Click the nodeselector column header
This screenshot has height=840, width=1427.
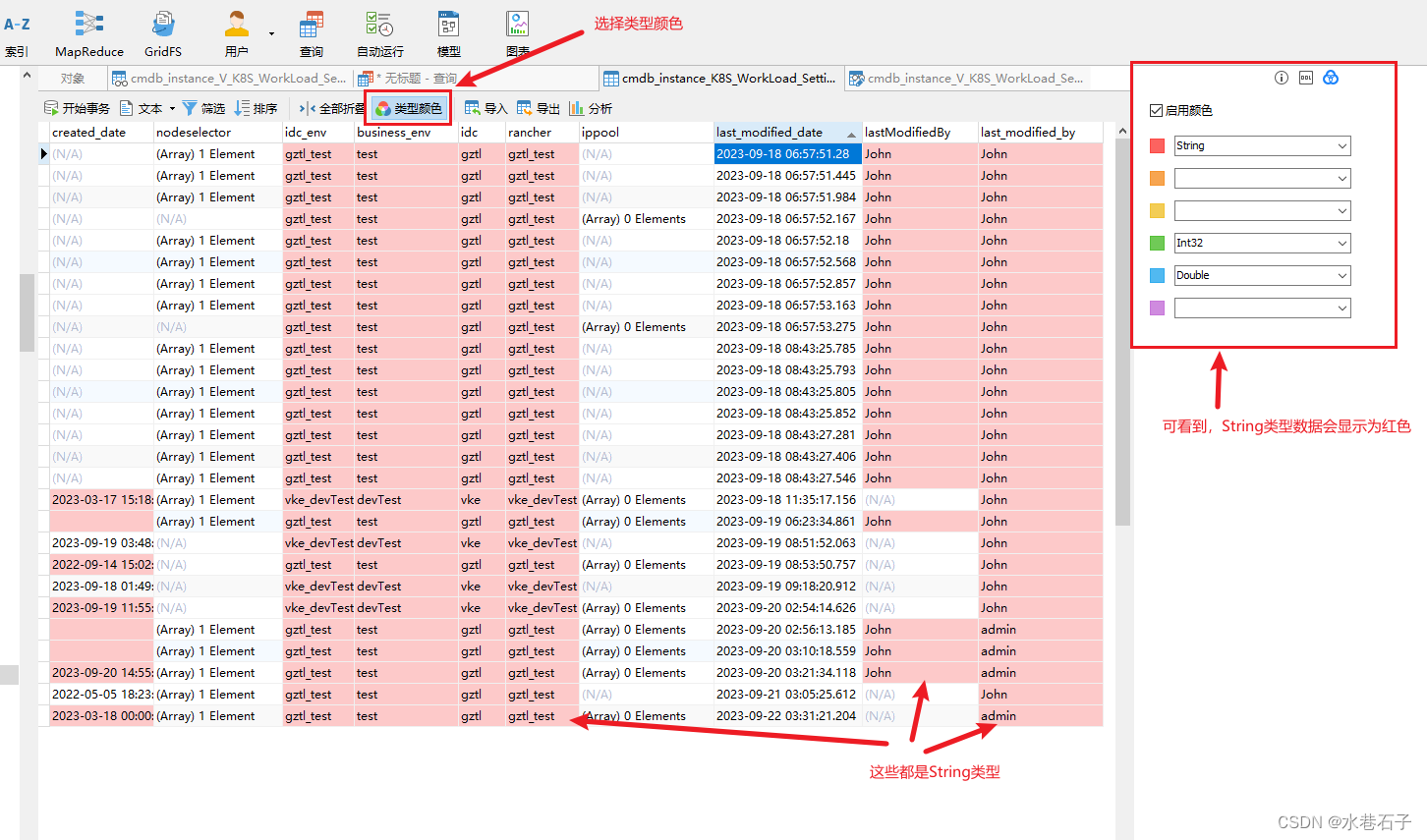pyautogui.click(x=217, y=133)
